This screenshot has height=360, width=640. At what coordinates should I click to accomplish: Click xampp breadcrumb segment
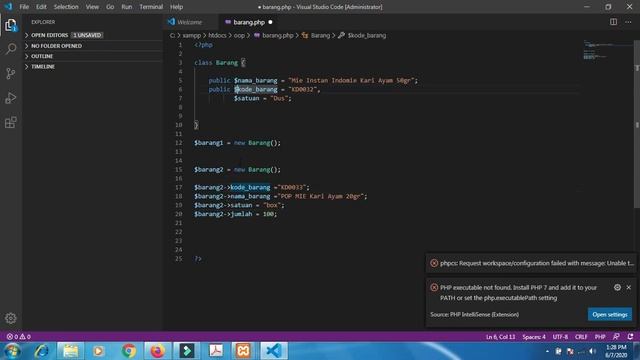click(x=191, y=36)
